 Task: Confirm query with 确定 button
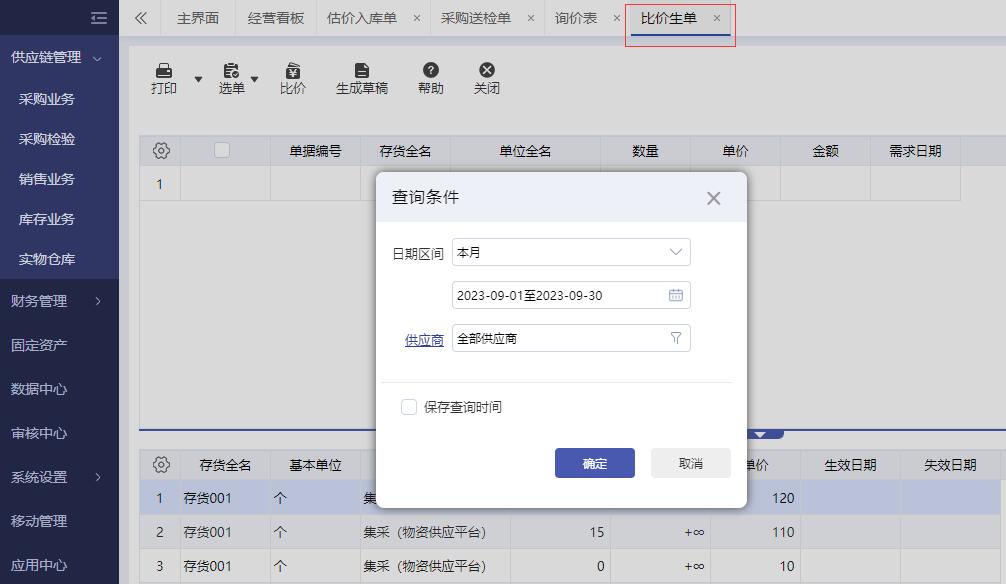594,463
